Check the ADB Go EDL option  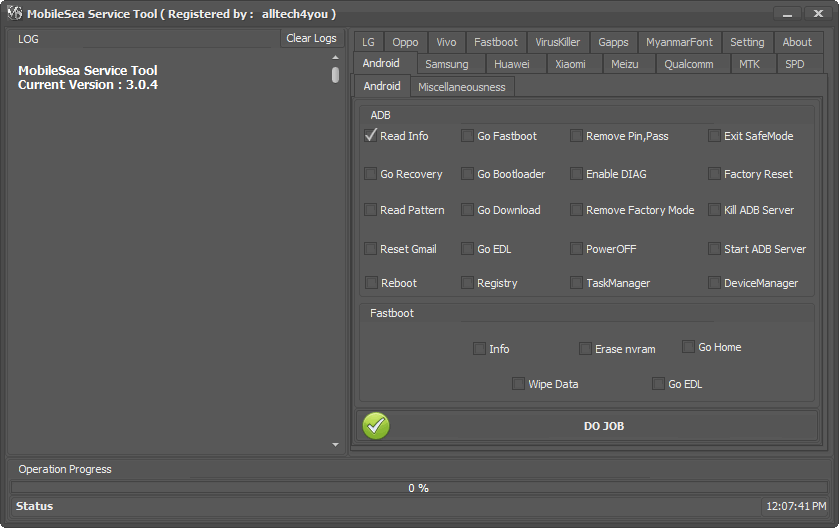click(x=467, y=249)
